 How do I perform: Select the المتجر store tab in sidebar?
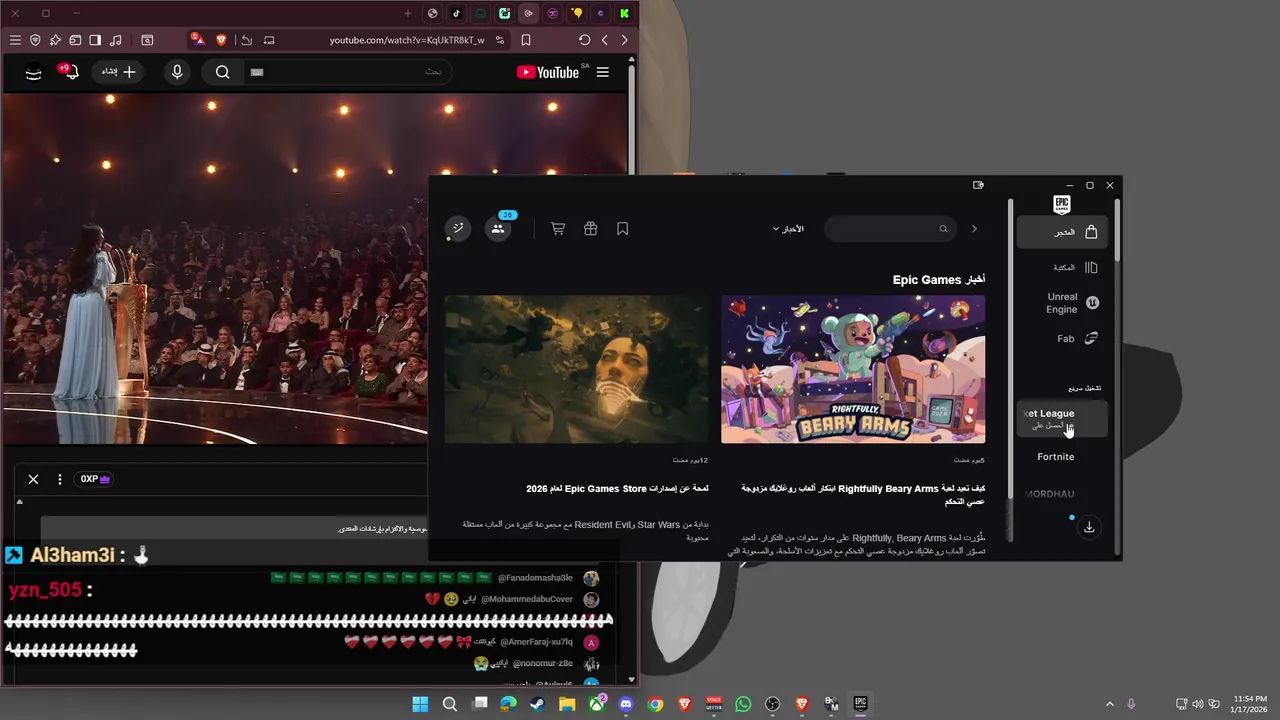coord(1062,232)
